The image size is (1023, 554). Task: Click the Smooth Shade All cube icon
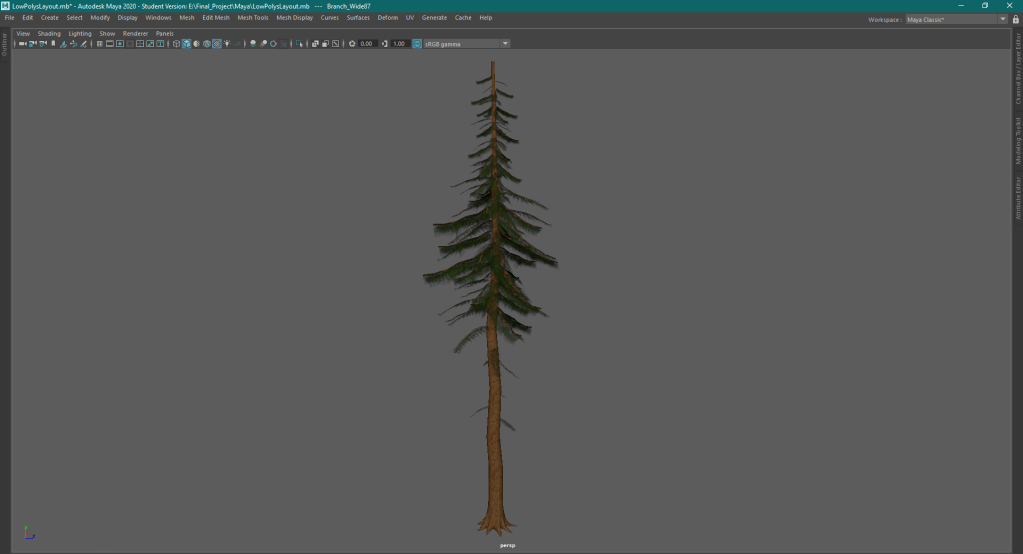click(186, 44)
